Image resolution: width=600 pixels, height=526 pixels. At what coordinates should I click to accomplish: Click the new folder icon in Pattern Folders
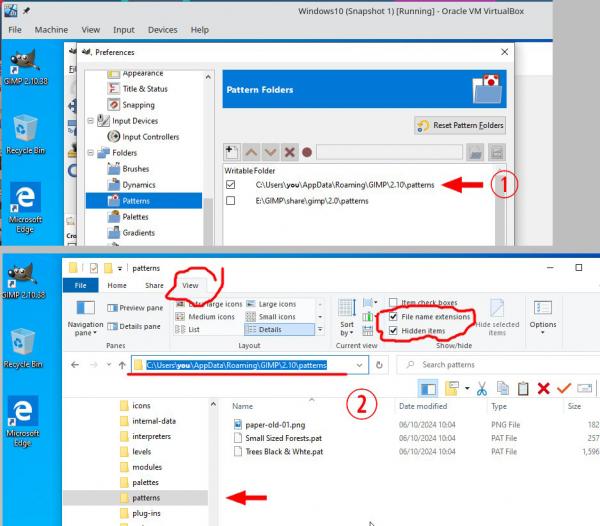[x=232, y=152]
